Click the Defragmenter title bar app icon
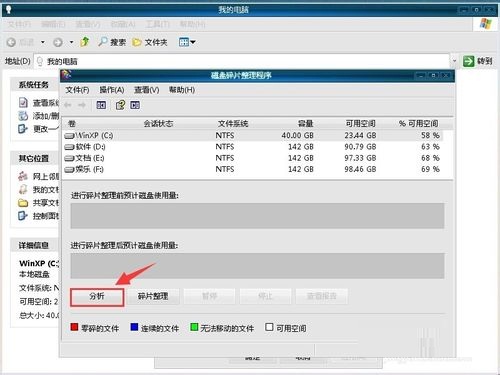Image resolution: width=500 pixels, height=375 pixels. tap(66, 75)
